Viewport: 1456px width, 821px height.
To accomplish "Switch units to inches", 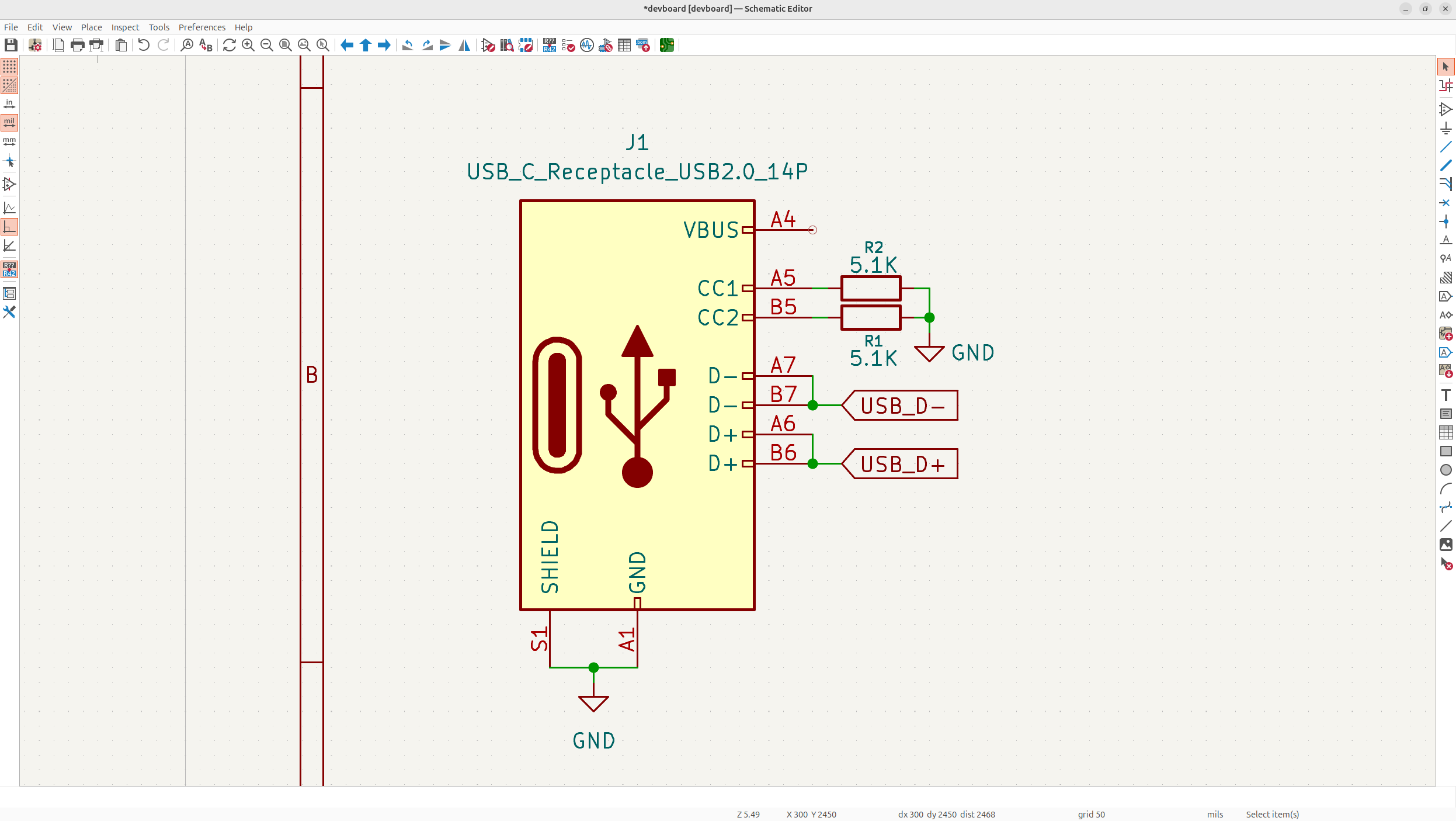I will 9,104.
